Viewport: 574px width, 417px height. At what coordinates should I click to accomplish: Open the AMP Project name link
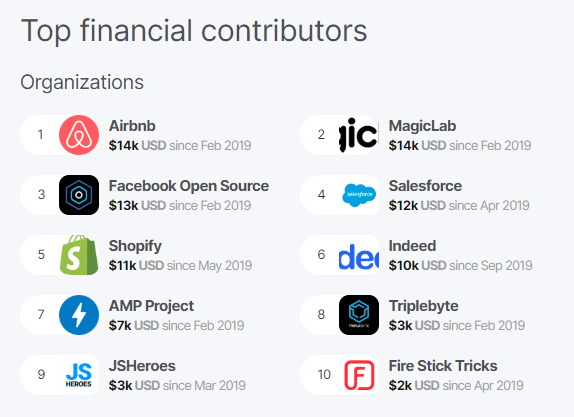point(151,306)
